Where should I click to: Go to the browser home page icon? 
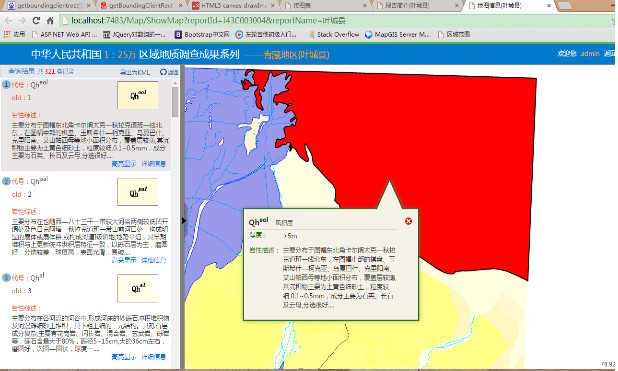tap(50, 21)
